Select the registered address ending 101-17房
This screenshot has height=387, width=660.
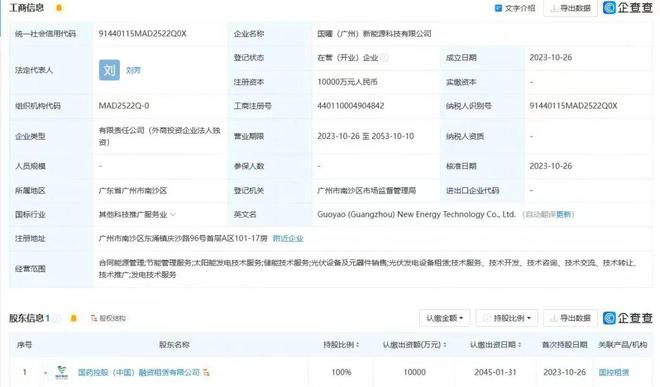tap(183, 238)
